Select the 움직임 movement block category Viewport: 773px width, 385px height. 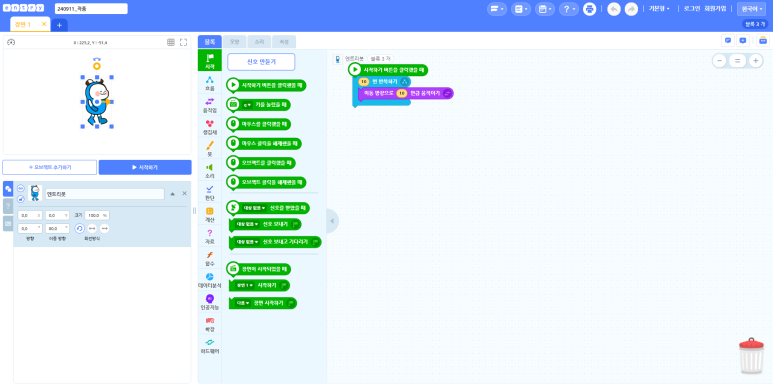[x=210, y=105]
